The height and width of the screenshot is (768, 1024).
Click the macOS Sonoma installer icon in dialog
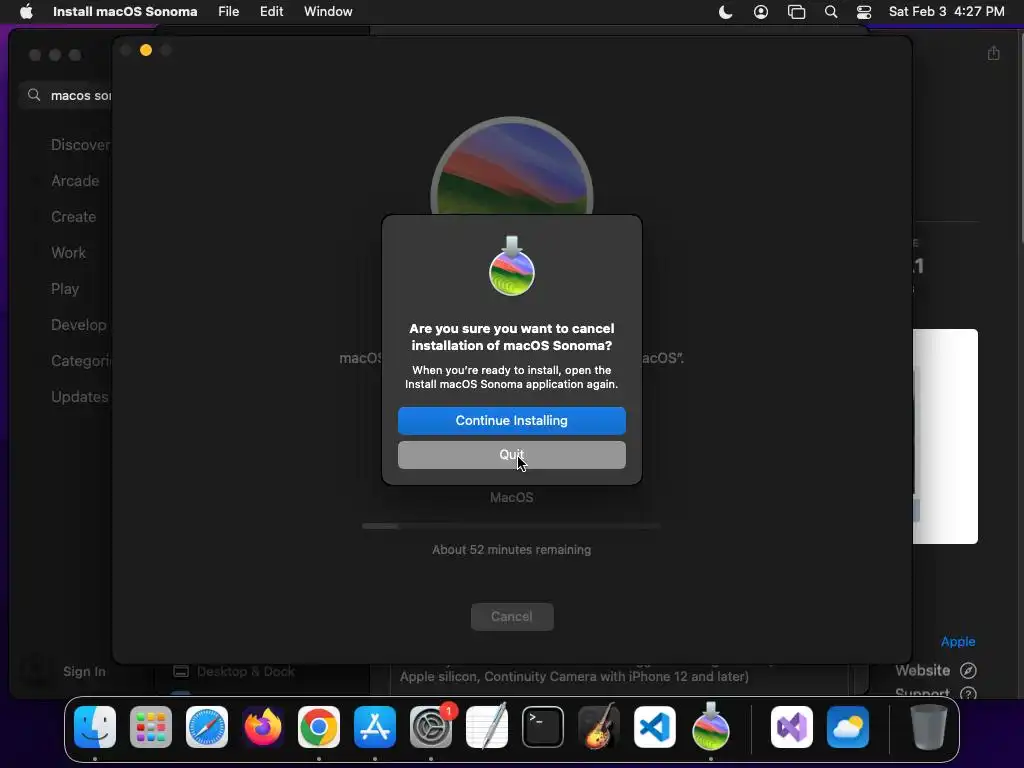pos(512,266)
